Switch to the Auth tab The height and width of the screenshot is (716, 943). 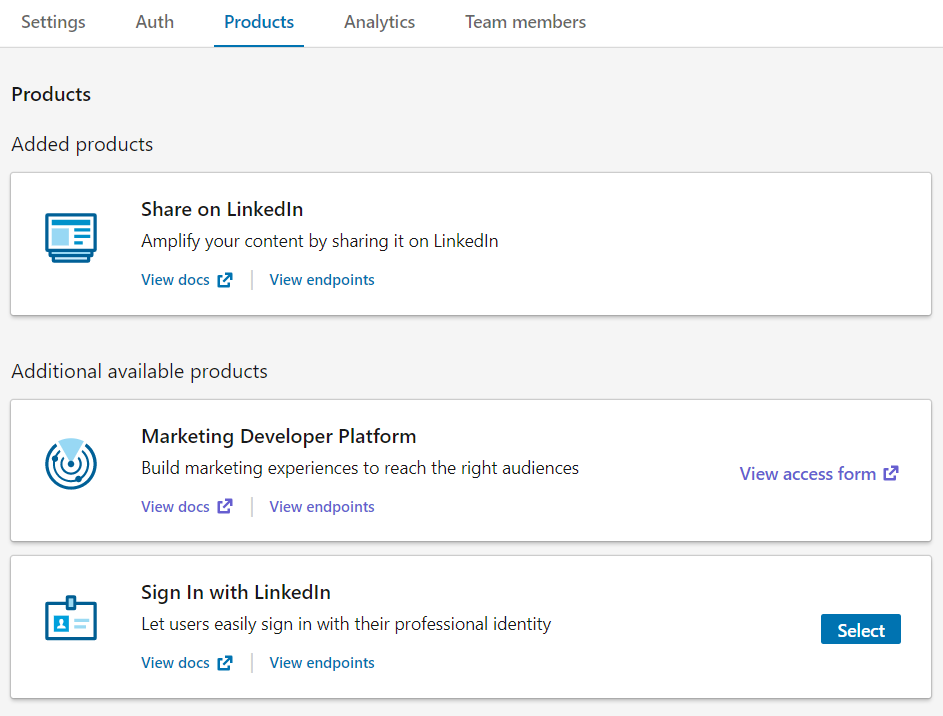[x=155, y=22]
